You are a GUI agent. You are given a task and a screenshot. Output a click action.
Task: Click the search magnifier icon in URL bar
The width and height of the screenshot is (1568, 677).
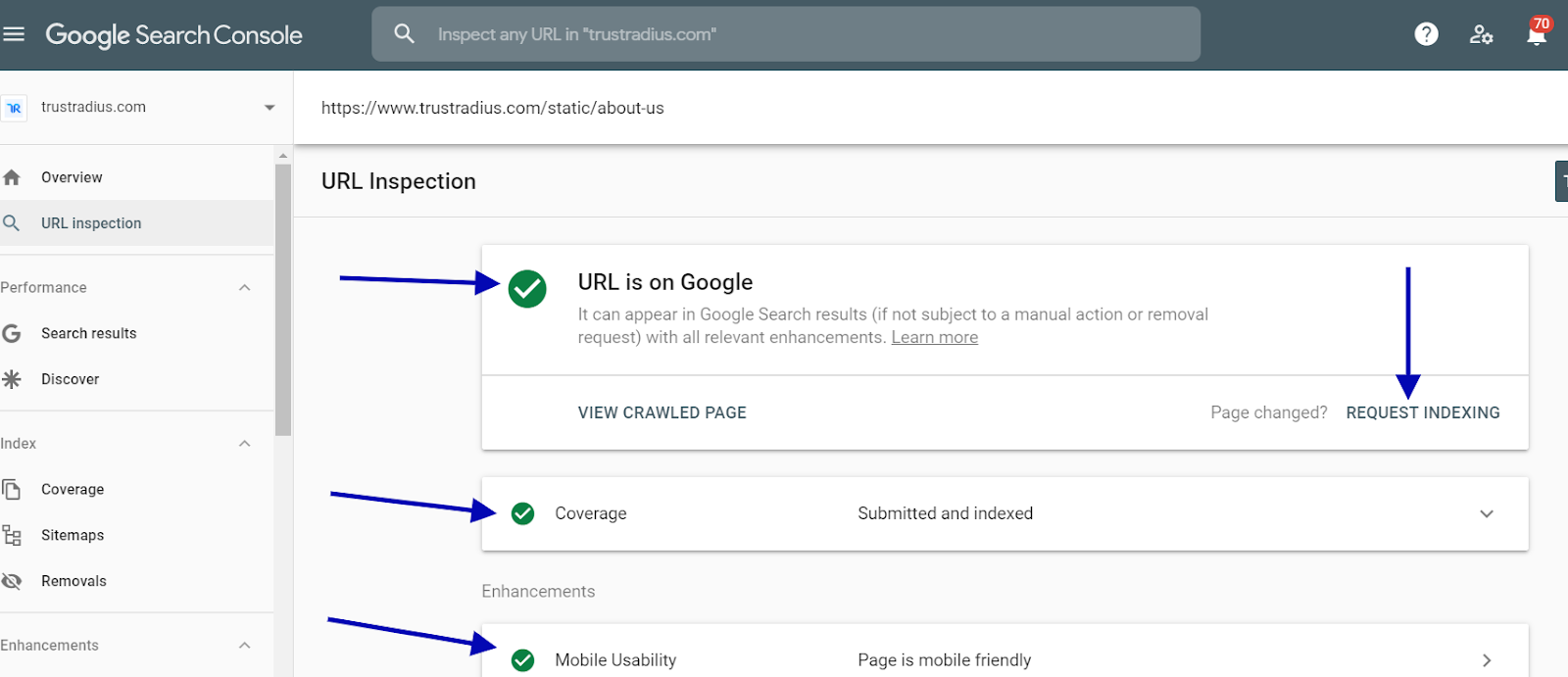[404, 34]
